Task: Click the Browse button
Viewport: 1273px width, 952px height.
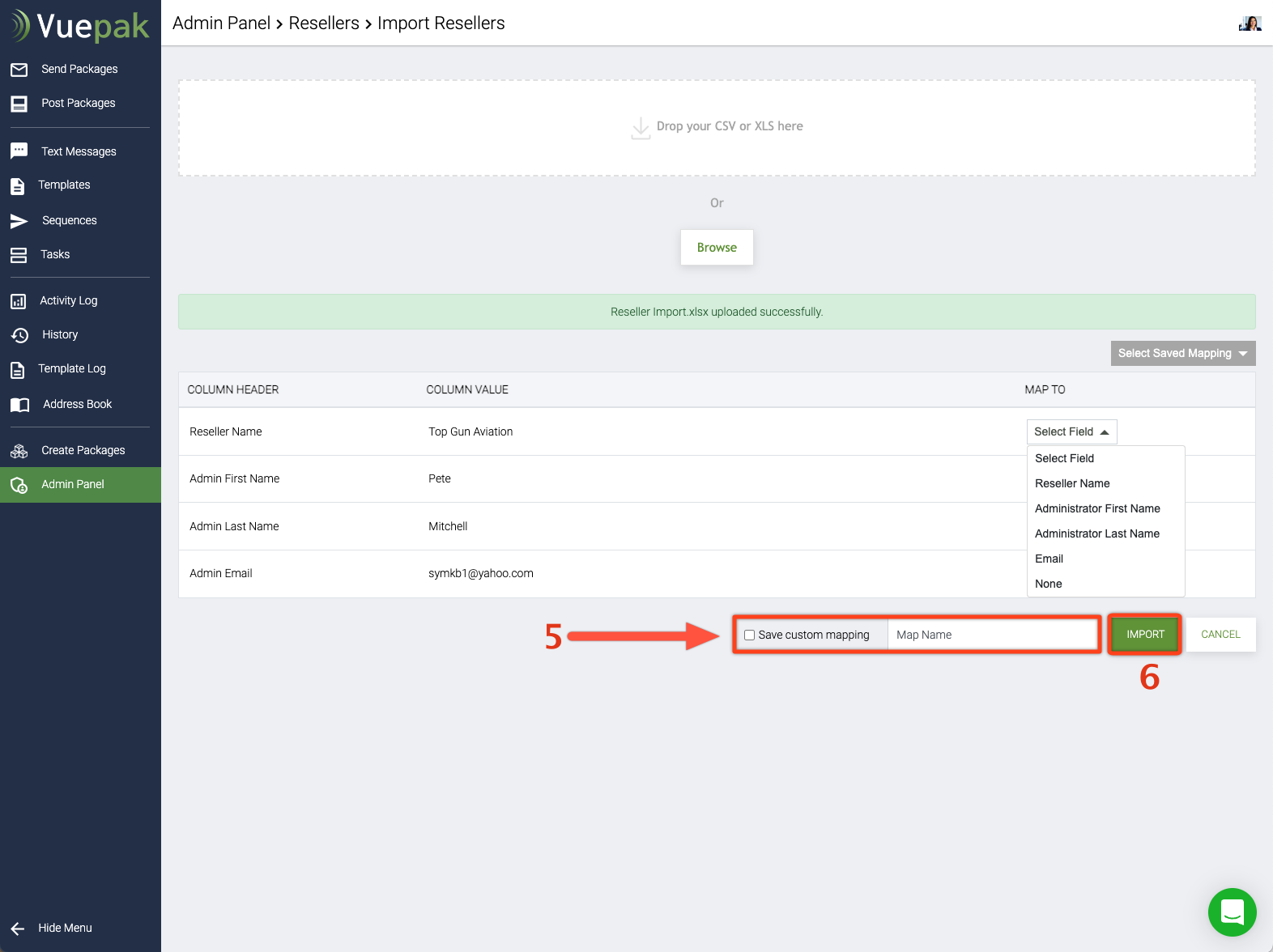Action: [717, 247]
